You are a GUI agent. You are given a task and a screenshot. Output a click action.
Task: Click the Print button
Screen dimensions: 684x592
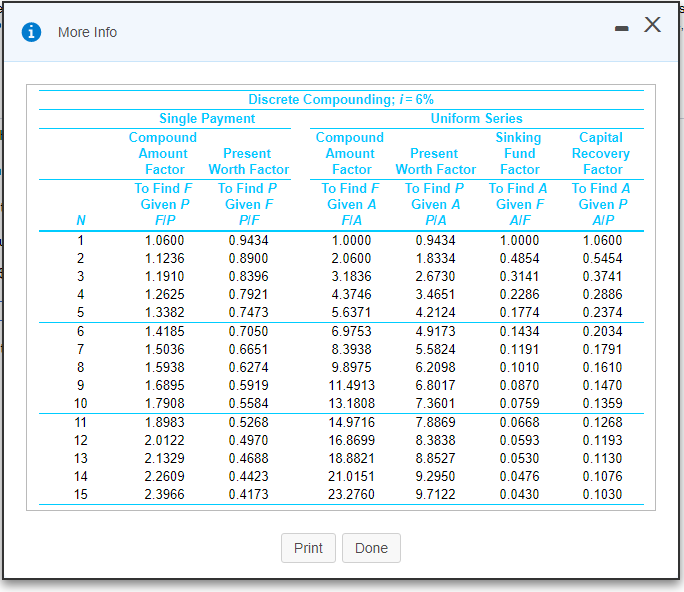pos(308,548)
